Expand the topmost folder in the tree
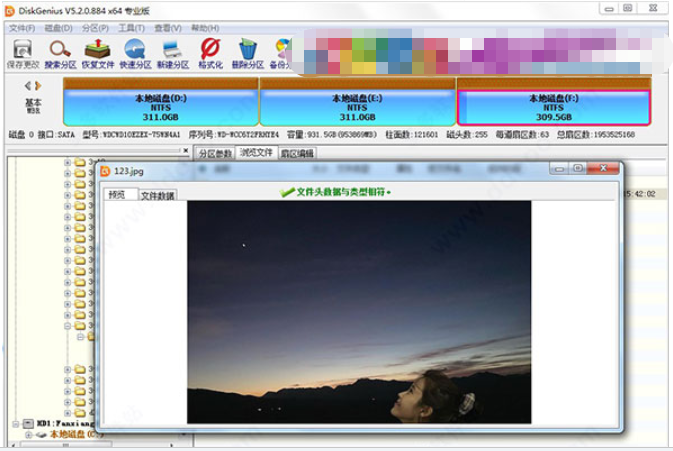The image size is (673, 451). [68, 161]
